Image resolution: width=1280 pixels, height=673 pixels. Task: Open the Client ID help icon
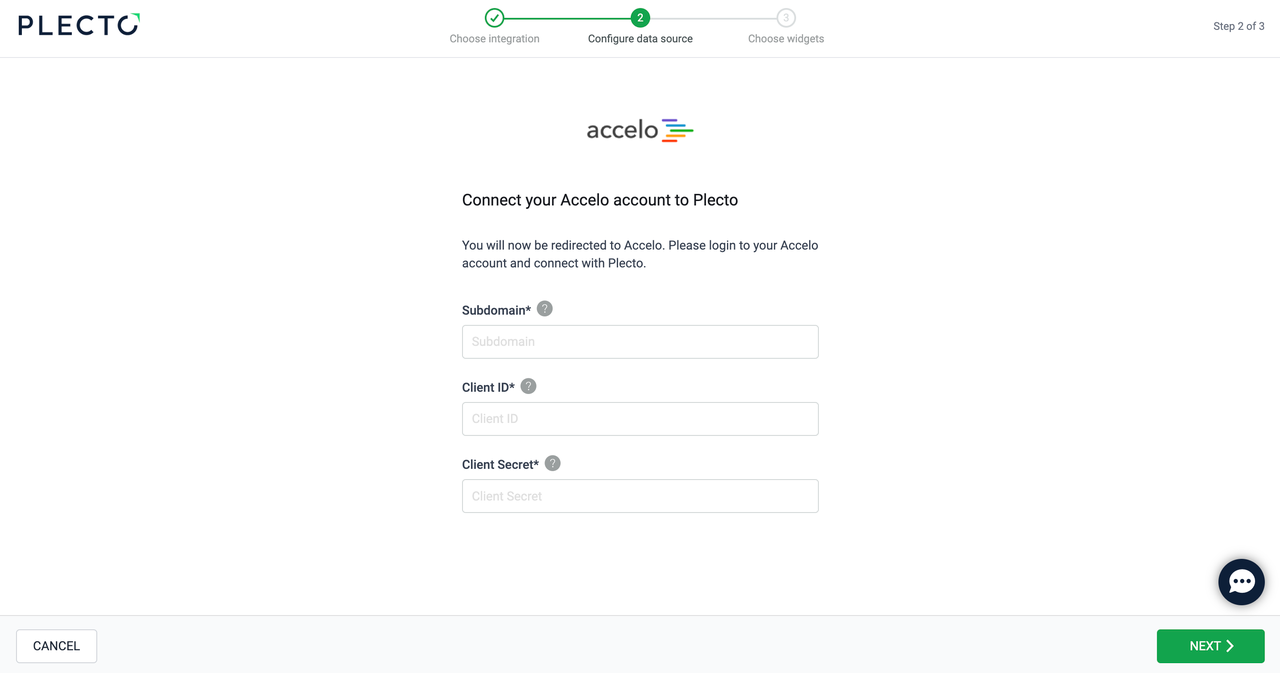click(x=529, y=386)
